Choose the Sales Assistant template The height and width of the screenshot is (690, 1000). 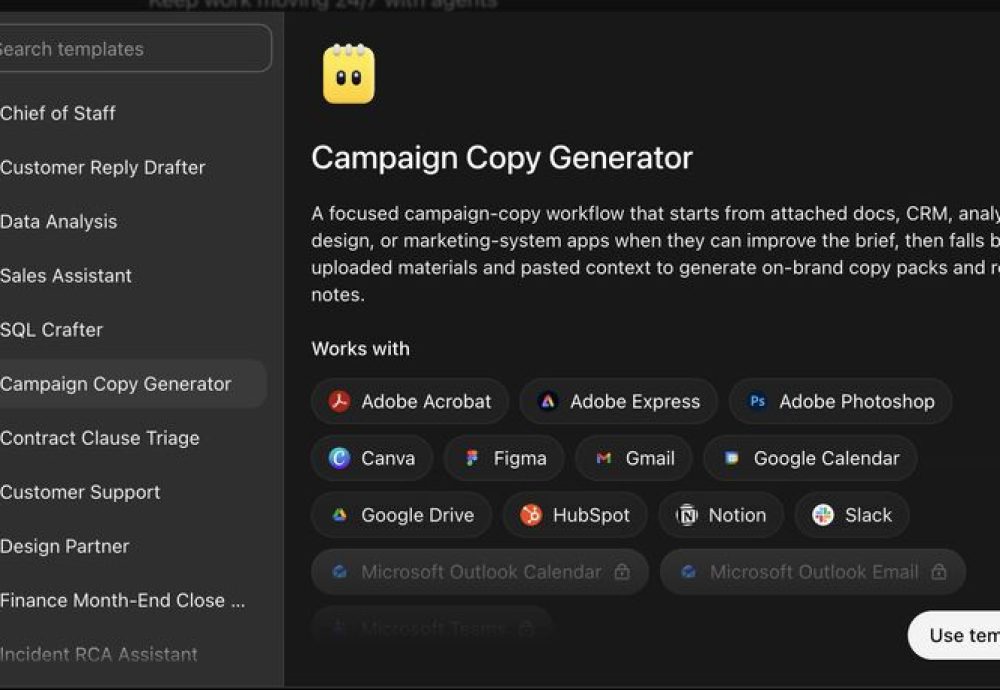point(133,275)
